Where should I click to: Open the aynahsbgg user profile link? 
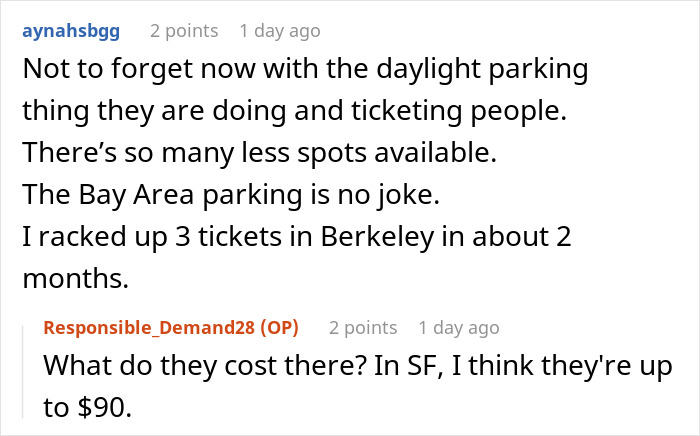70,31
